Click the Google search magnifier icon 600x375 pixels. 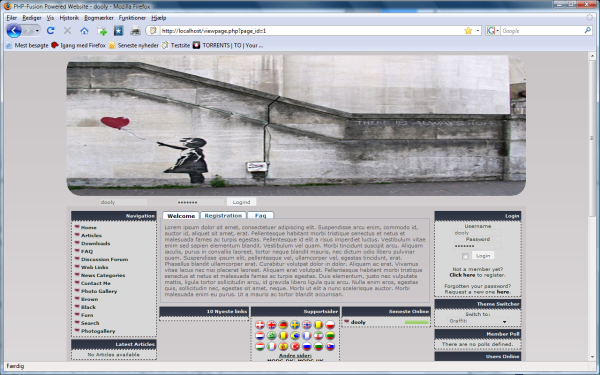pos(587,31)
